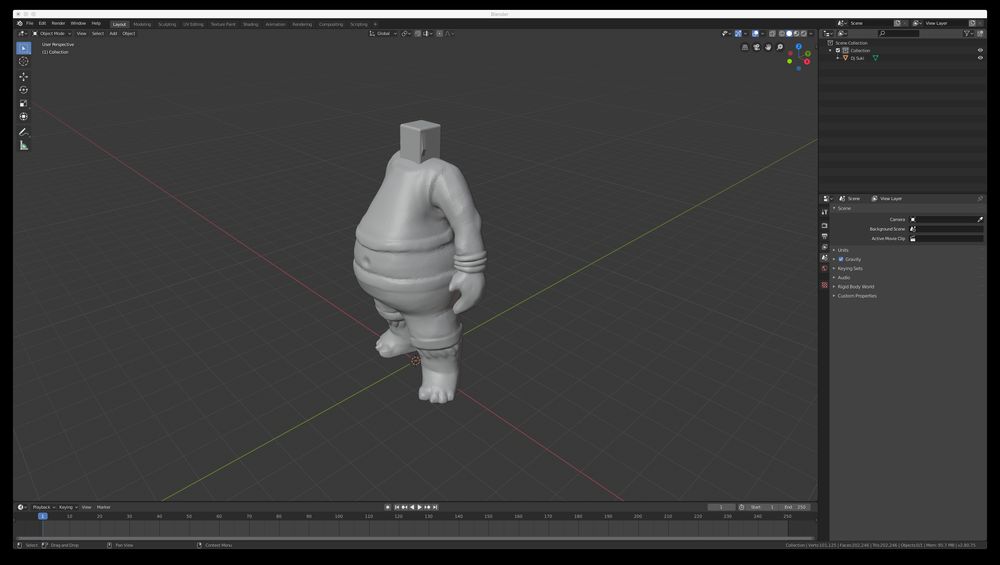Click the blue Z axis gizmo ball
This screenshot has width=1000, height=565.
[x=798, y=46]
